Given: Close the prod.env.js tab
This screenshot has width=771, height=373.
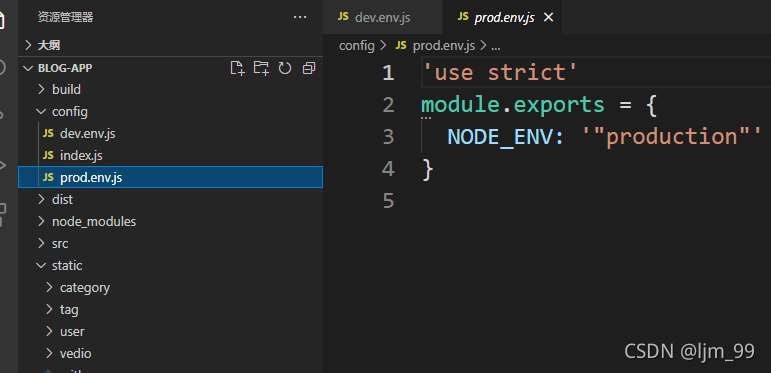Looking at the screenshot, I should pos(548,18).
